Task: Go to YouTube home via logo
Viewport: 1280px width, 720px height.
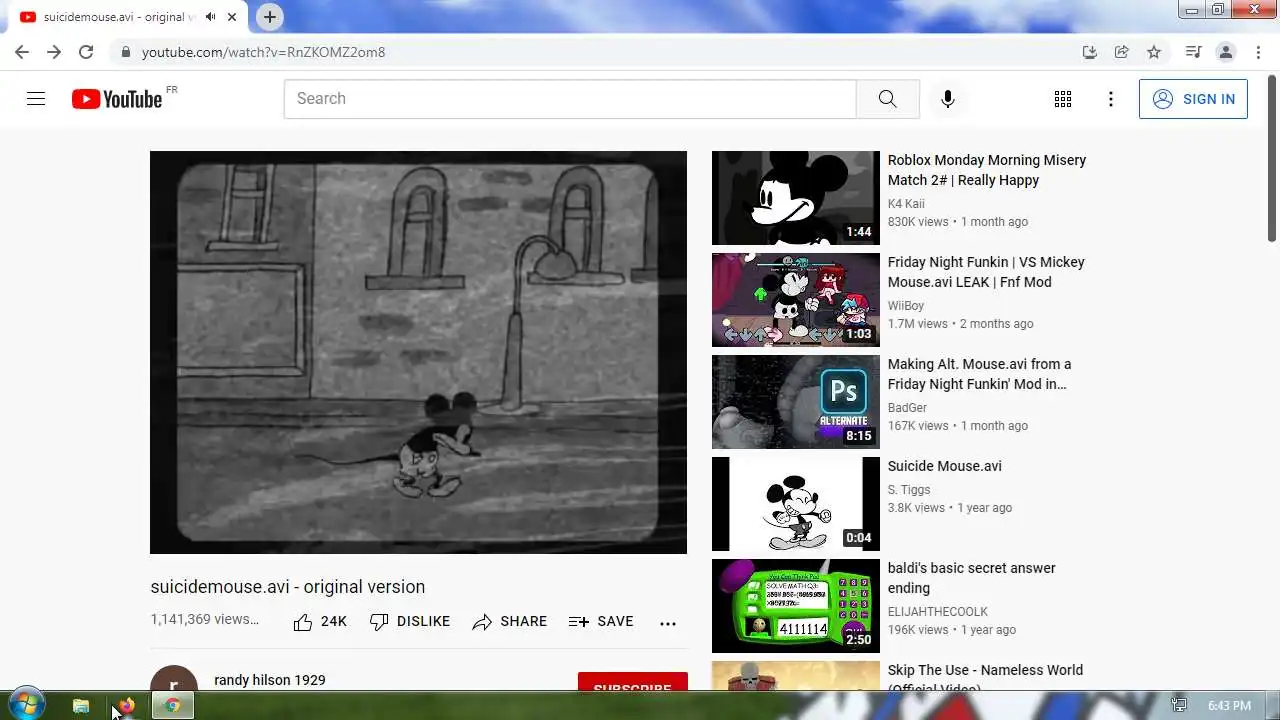Action: click(x=117, y=99)
